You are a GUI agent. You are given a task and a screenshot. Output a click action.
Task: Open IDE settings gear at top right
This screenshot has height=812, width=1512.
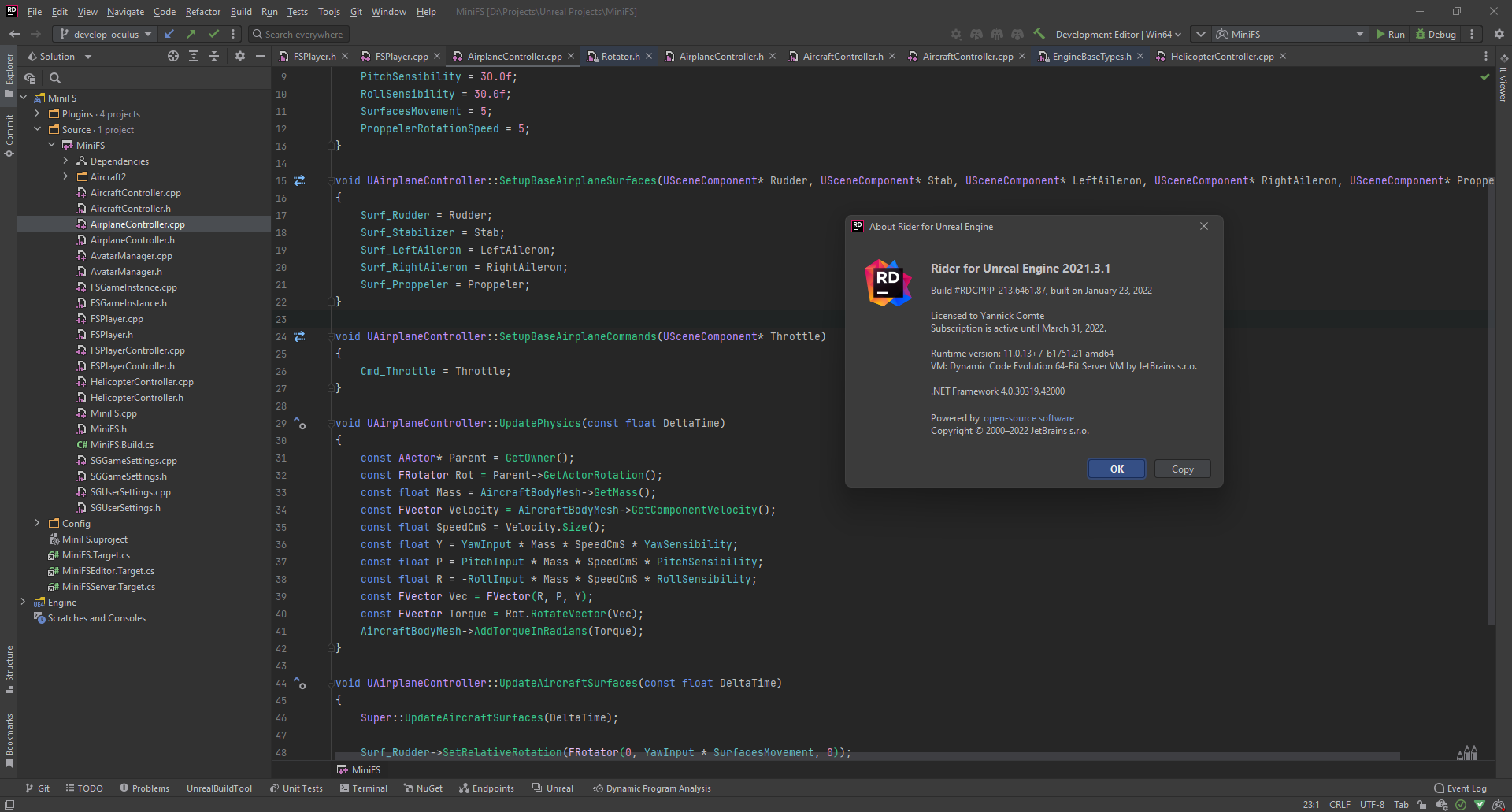point(1499,34)
